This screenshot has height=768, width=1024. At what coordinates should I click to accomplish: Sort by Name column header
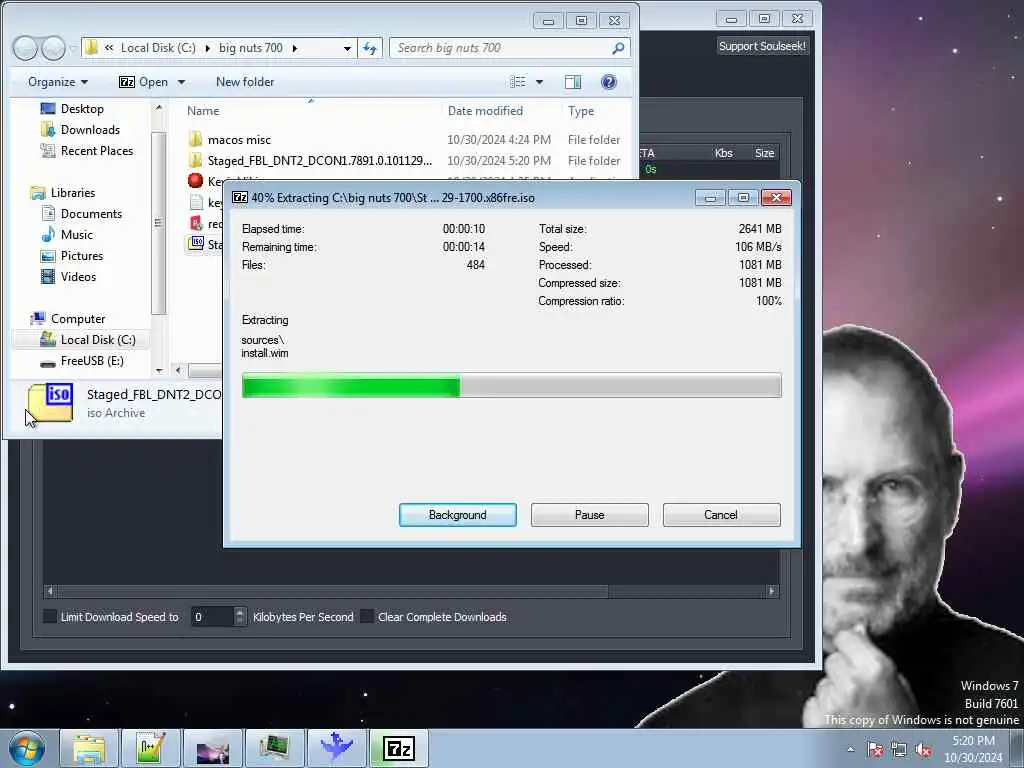[x=203, y=111]
